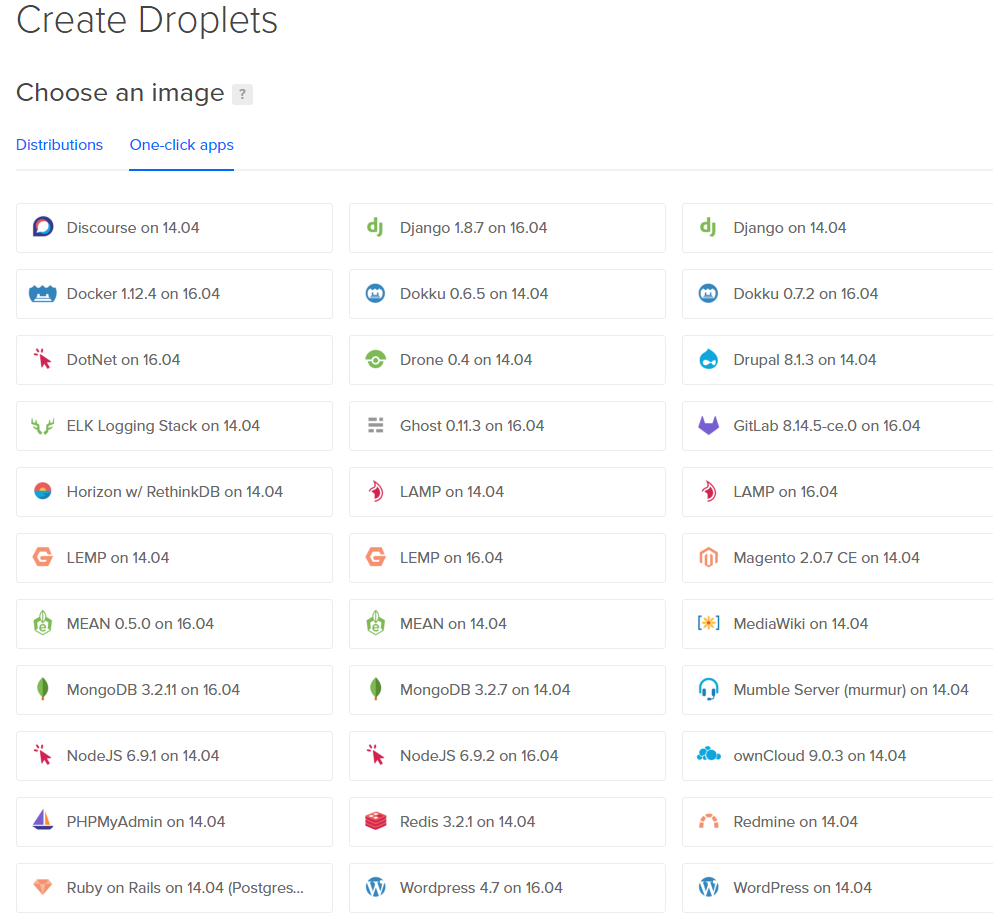Screen dimensions: 993x924
Task: Choose the MongoDB 3.2.7 on 14.04 image
Action: point(507,690)
